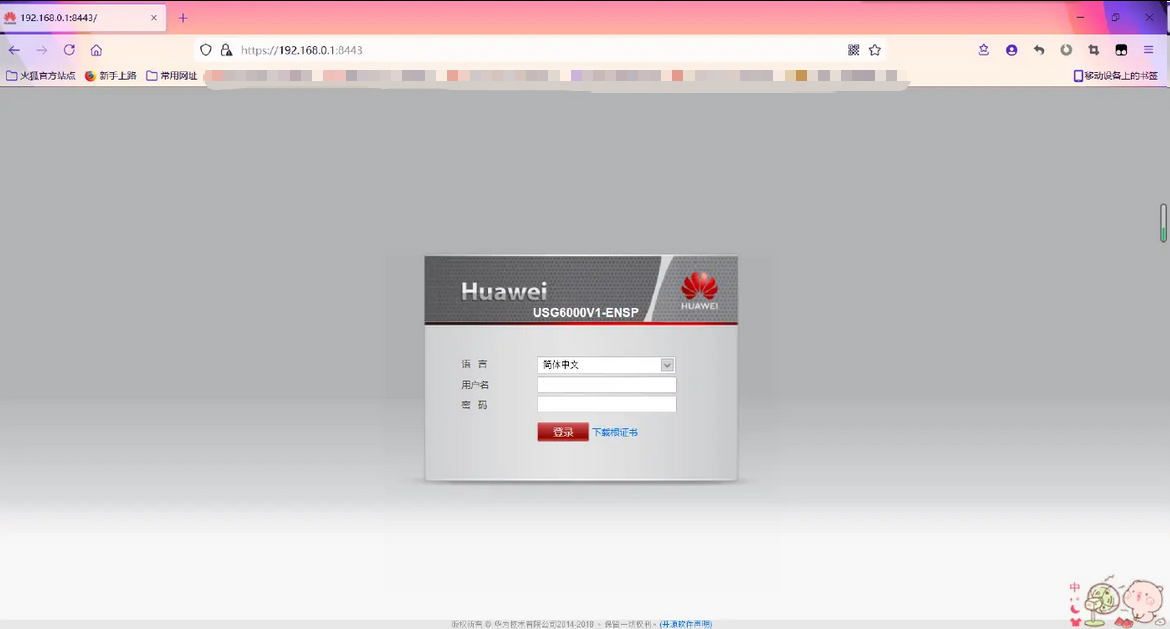1170x629 pixels.
Task: Expand the 语言 language dropdown
Action: (607, 365)
